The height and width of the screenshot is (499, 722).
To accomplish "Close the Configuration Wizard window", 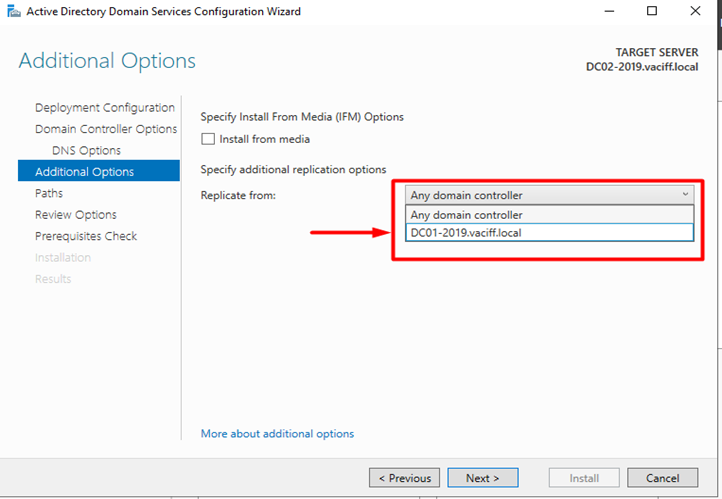I will (697, 12).
